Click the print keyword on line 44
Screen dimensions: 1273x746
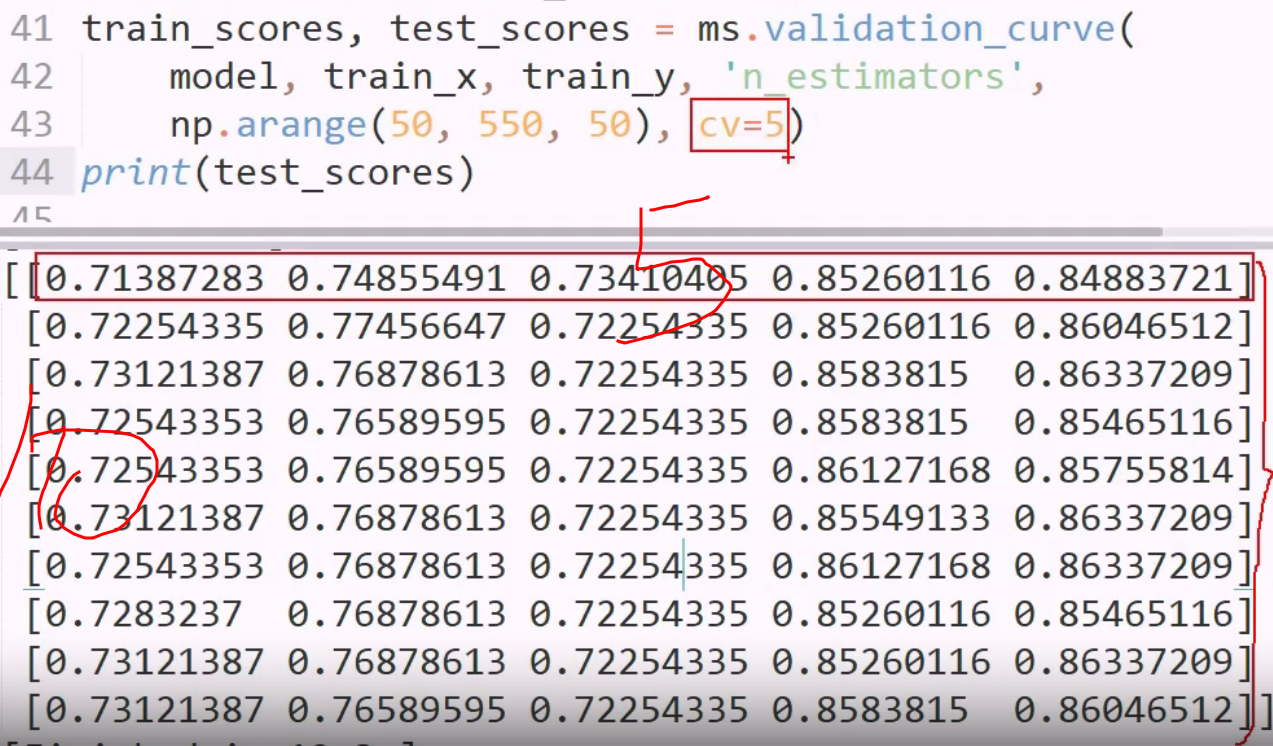[x=136, y=173]
